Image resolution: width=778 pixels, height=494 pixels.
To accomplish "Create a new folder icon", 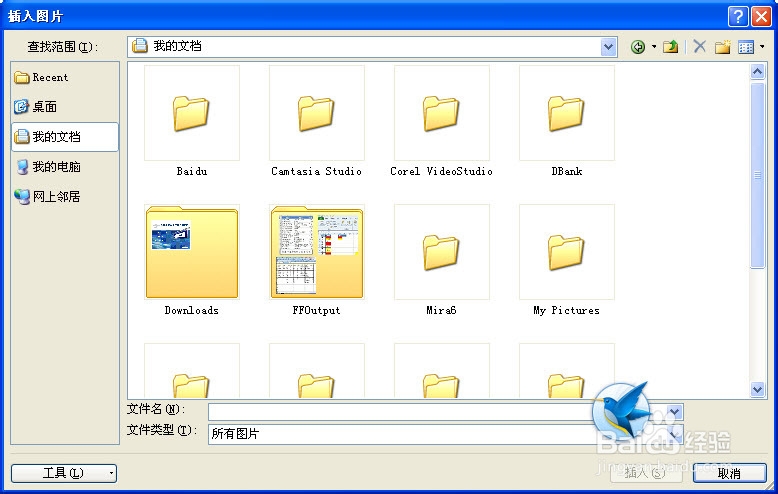I will click(x=722, y=47).
